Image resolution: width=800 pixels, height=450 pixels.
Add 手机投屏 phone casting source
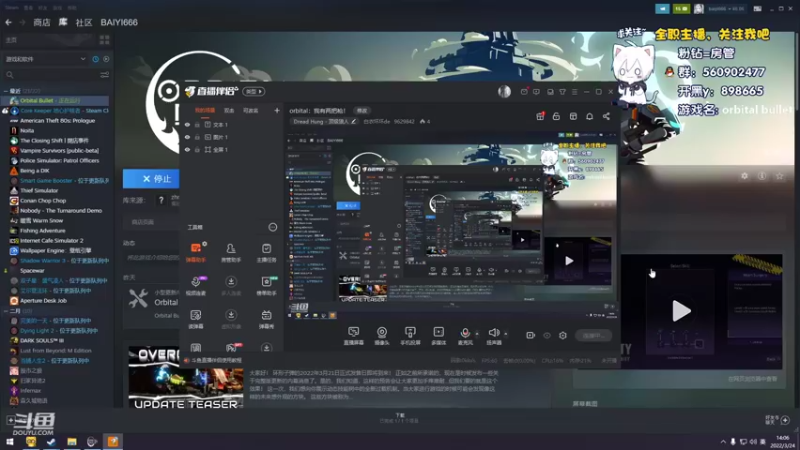click(x=410, y=336)
